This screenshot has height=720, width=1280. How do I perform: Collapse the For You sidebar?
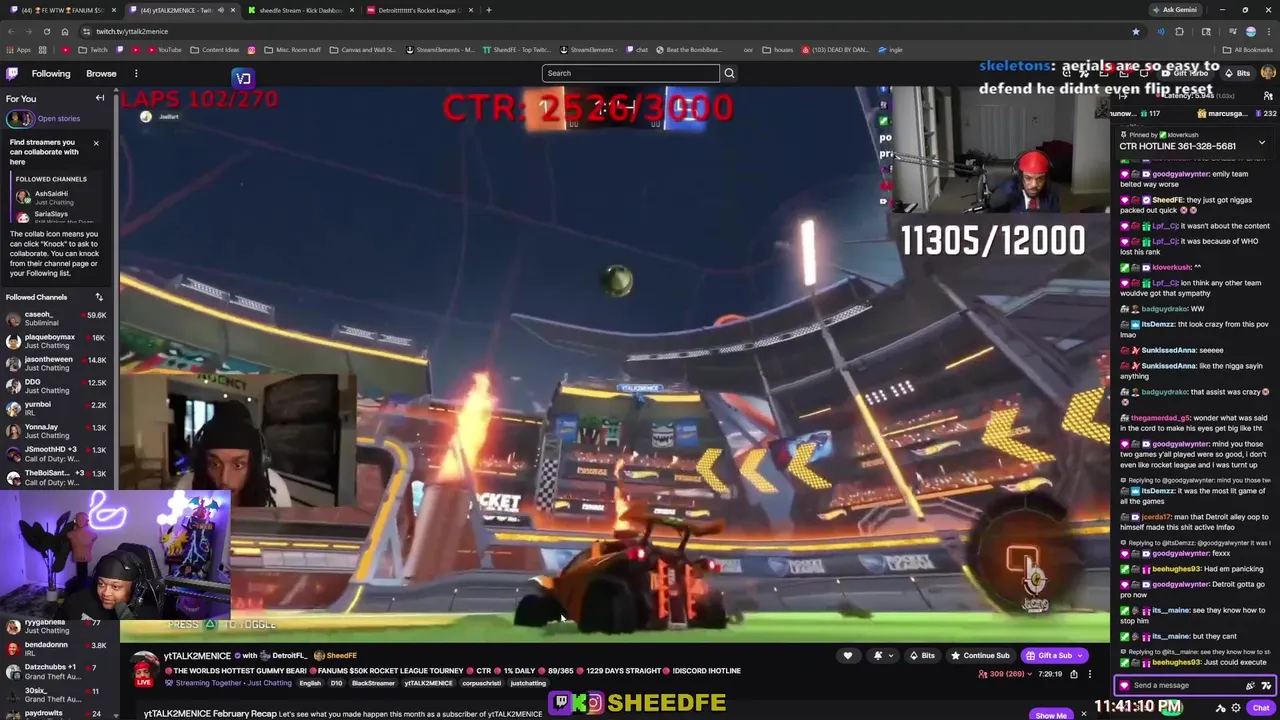100,98
